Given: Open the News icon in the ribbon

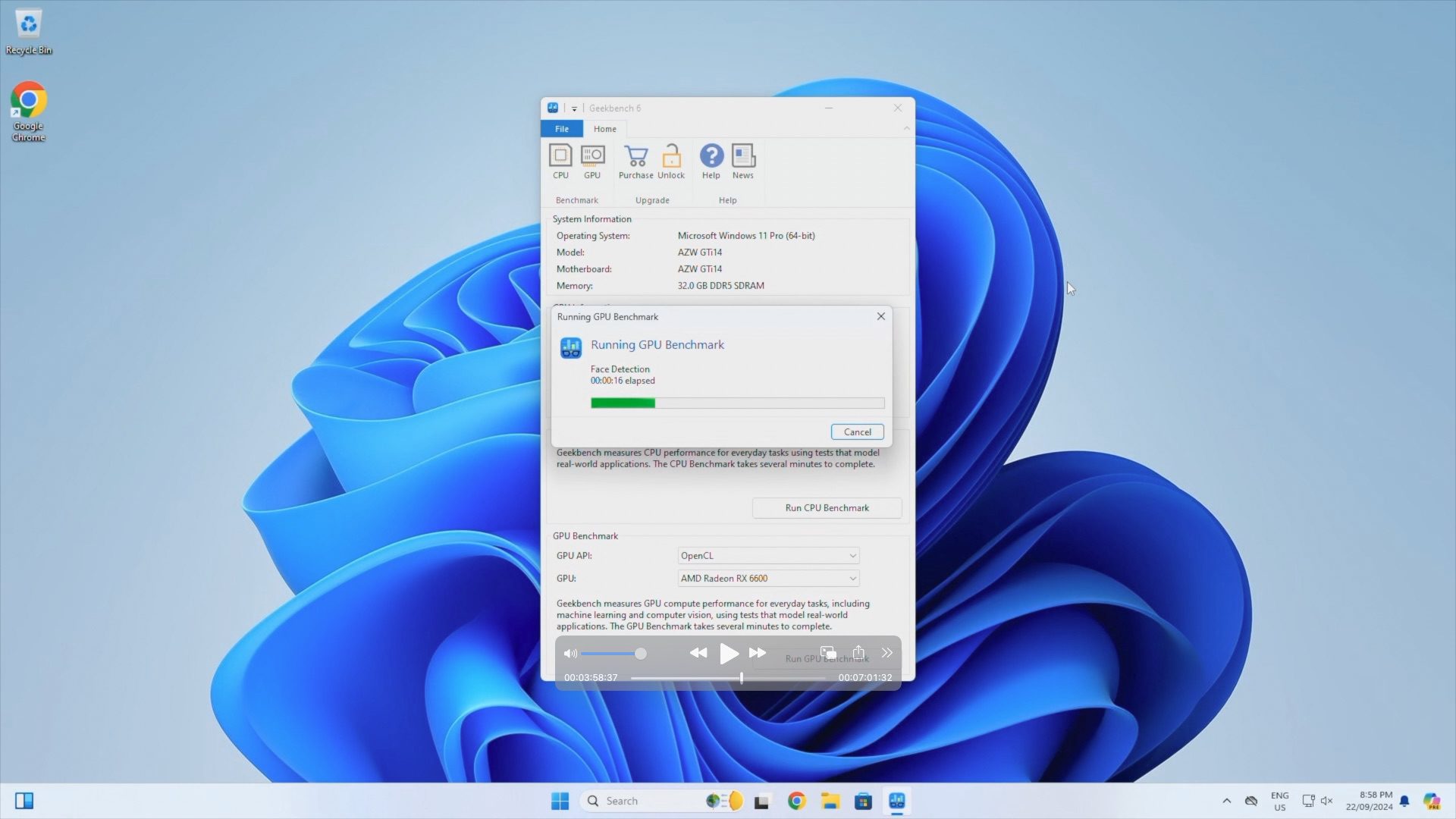Looking at the screenshot, I should pos(742,161).
